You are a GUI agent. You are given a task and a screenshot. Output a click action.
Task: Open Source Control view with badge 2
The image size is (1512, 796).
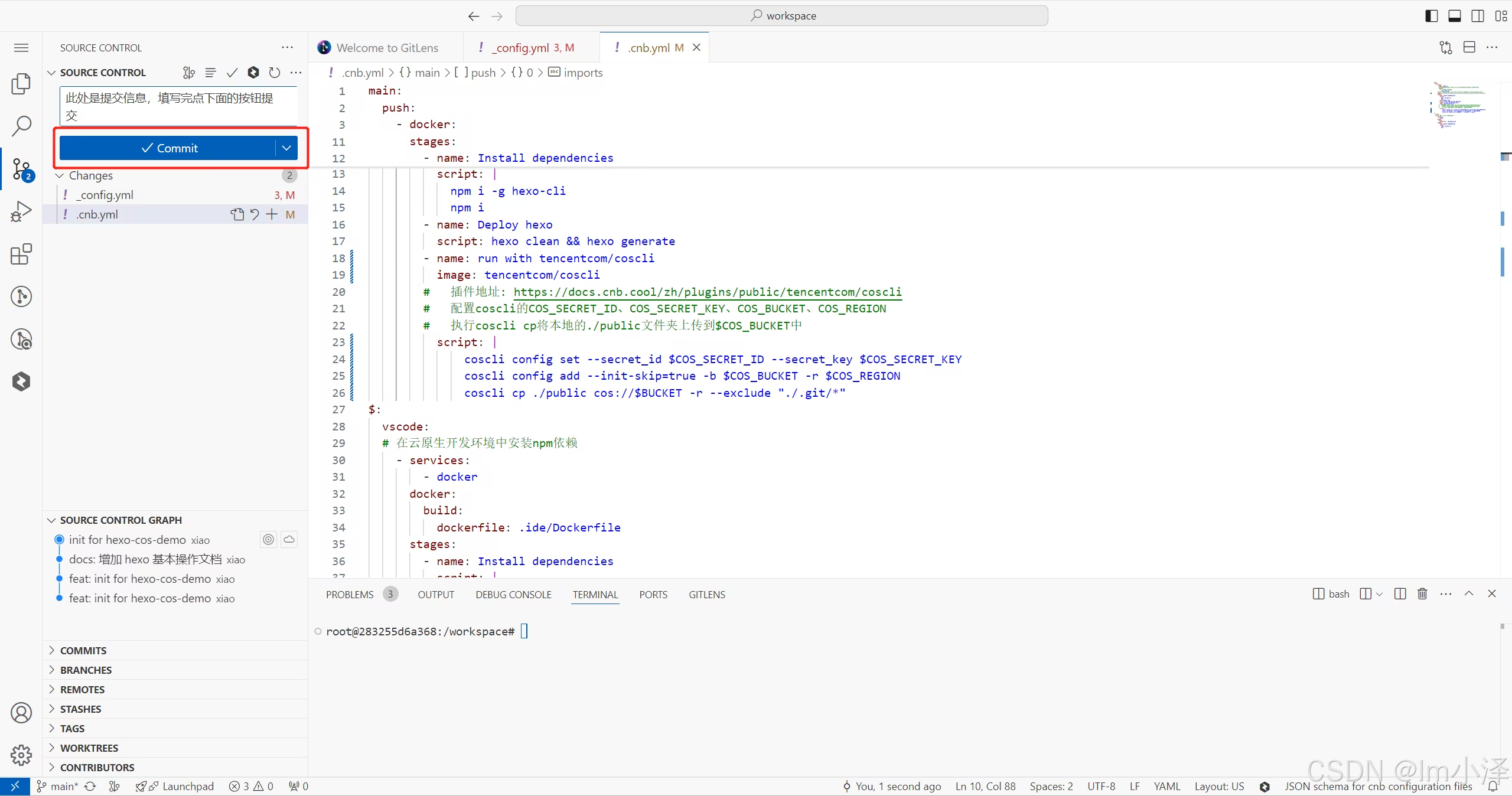point(22,169)
